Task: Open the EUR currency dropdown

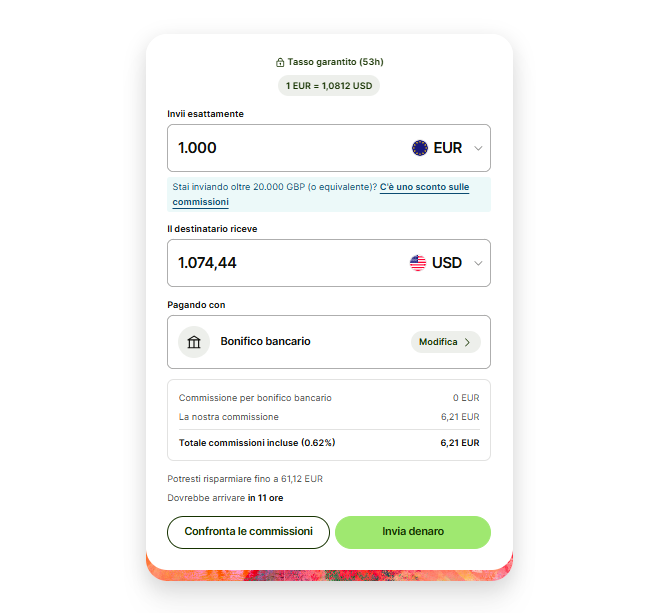Action: pyautogui.click(x=477, y=148)
